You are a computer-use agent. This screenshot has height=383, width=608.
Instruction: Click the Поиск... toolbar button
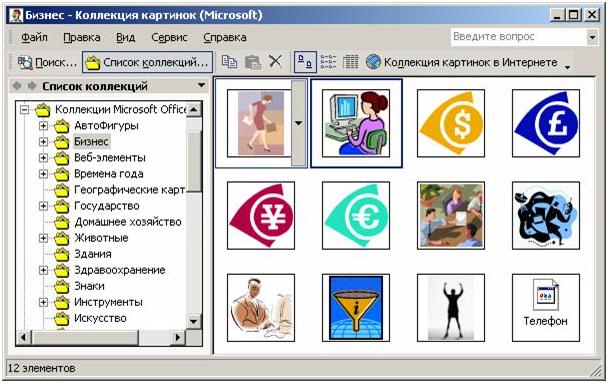tap(47, 62)
